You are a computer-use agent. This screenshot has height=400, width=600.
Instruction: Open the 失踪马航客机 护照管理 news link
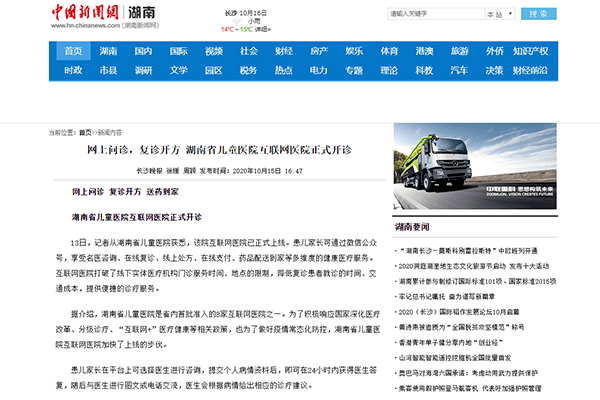click(470, 389)
